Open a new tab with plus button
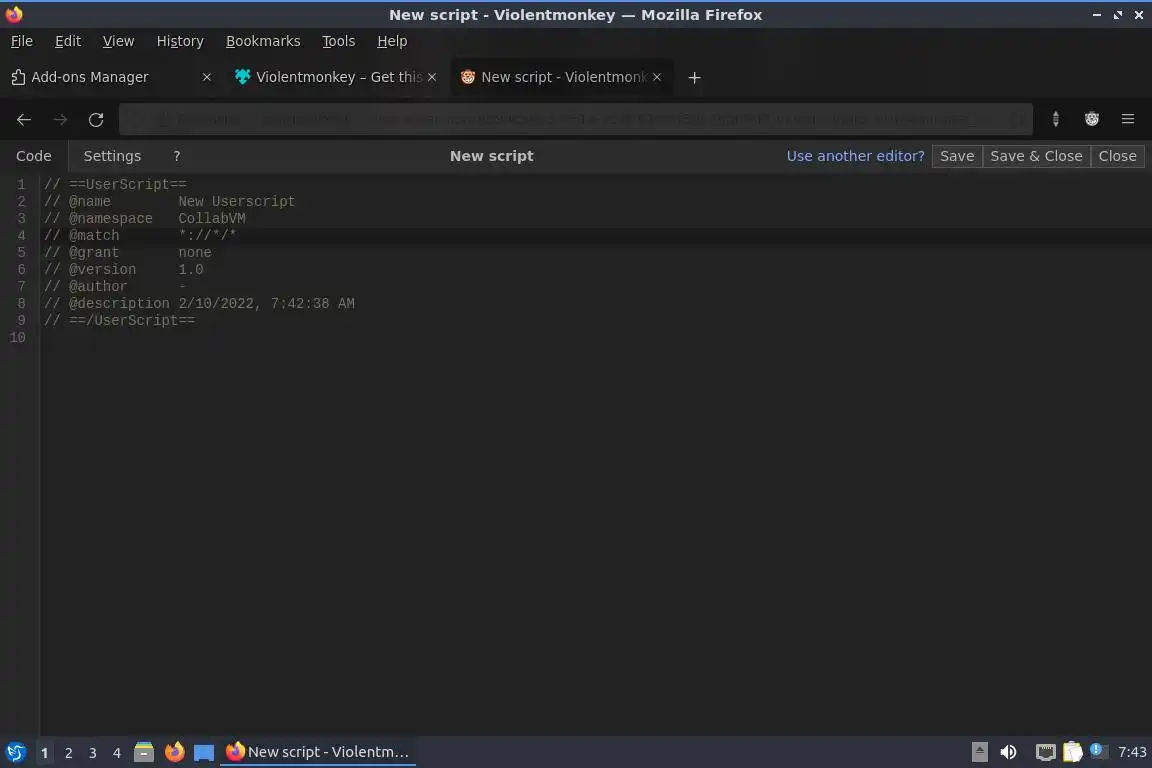 [694, 77]
